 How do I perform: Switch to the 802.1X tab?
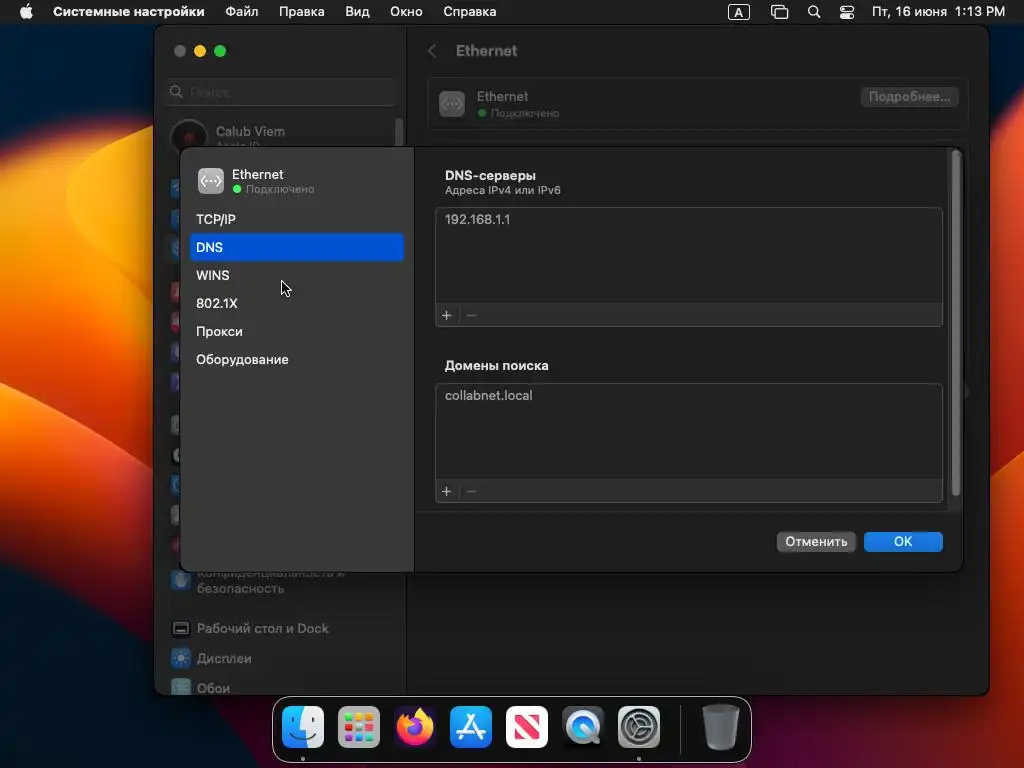pyautogui.click(x=297, y=304)
